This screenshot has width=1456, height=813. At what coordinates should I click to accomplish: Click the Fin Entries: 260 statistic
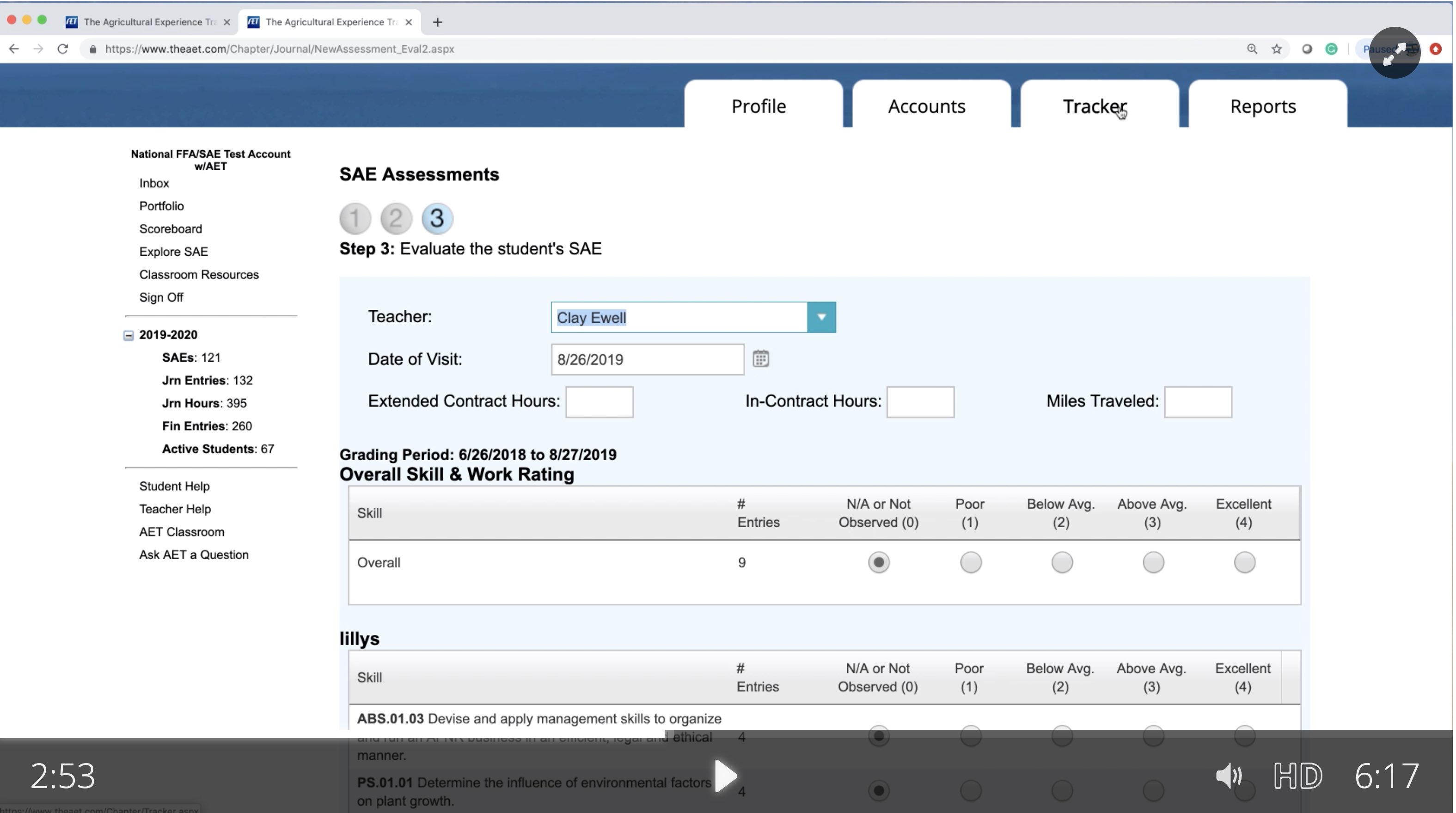coord(207,426)
